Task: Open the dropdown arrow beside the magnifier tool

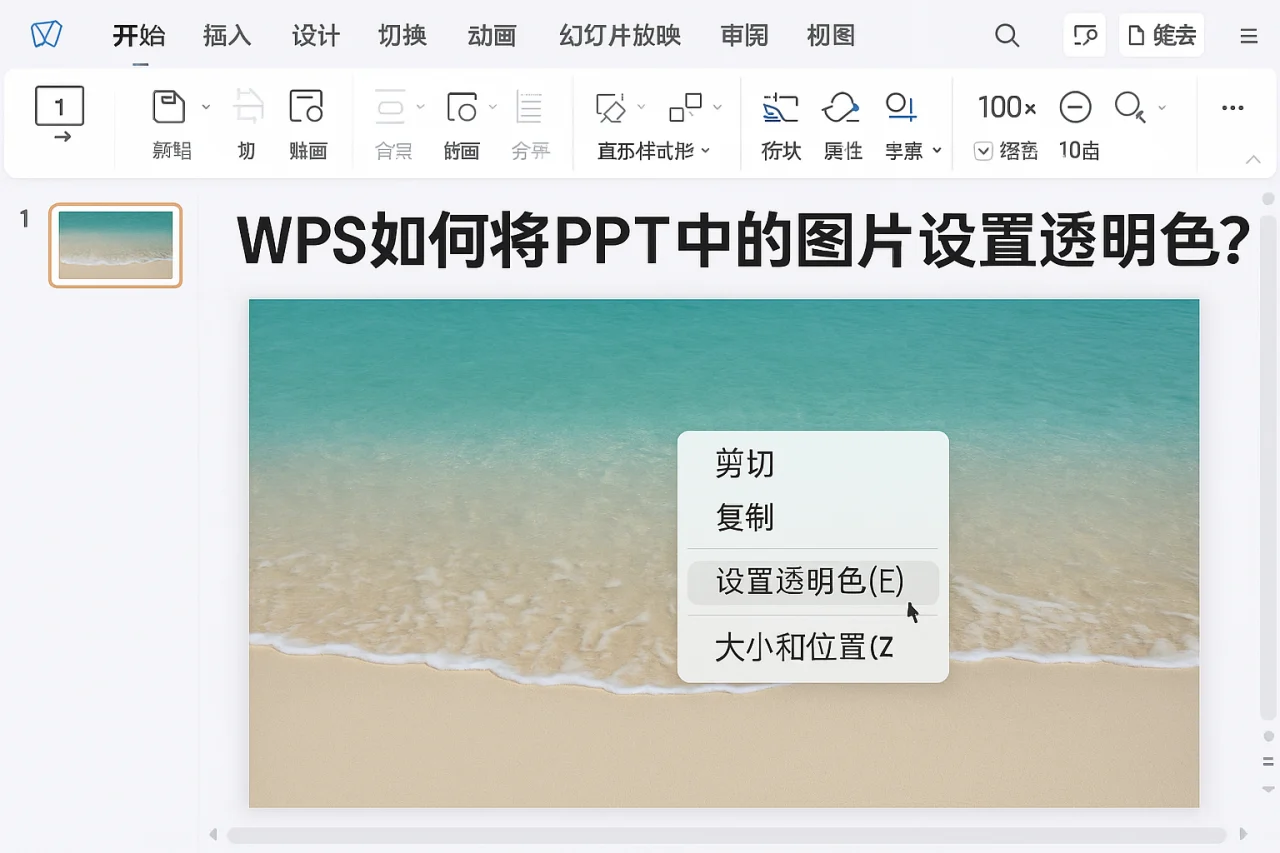Action: click(1162, 107)
